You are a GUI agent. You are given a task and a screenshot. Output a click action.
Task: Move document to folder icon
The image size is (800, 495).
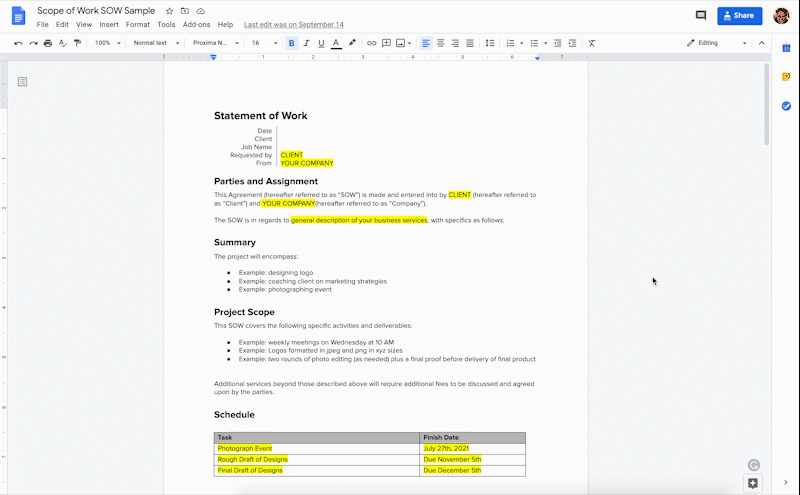(185, 11)
